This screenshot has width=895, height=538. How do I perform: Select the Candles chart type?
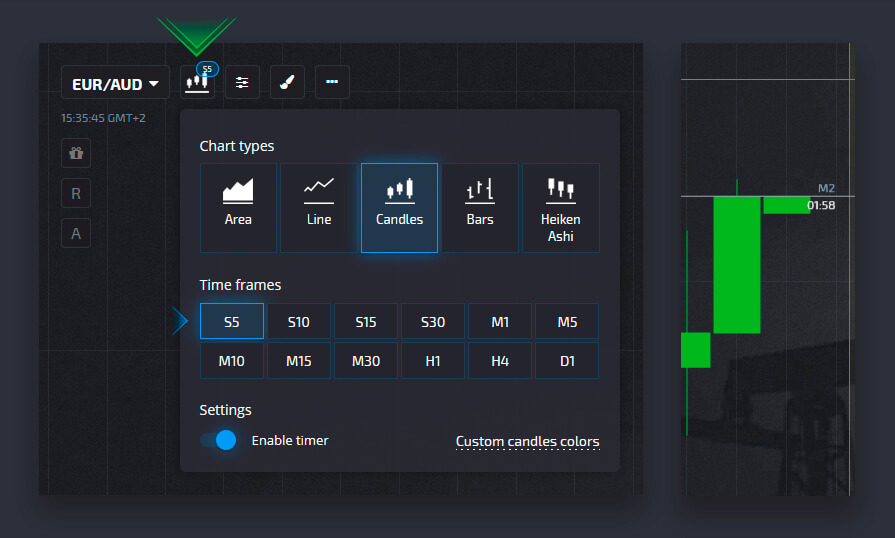400,208
